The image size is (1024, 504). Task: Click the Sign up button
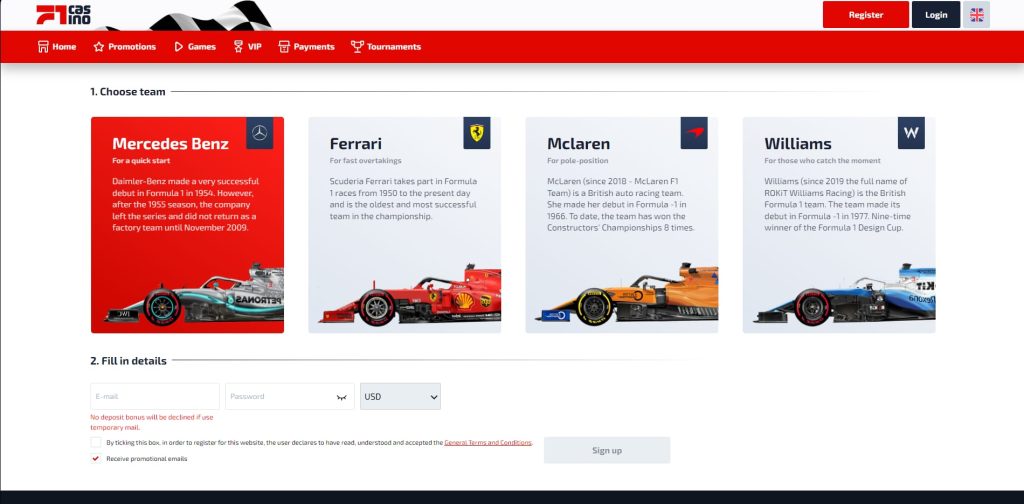(x=607, y=450)
